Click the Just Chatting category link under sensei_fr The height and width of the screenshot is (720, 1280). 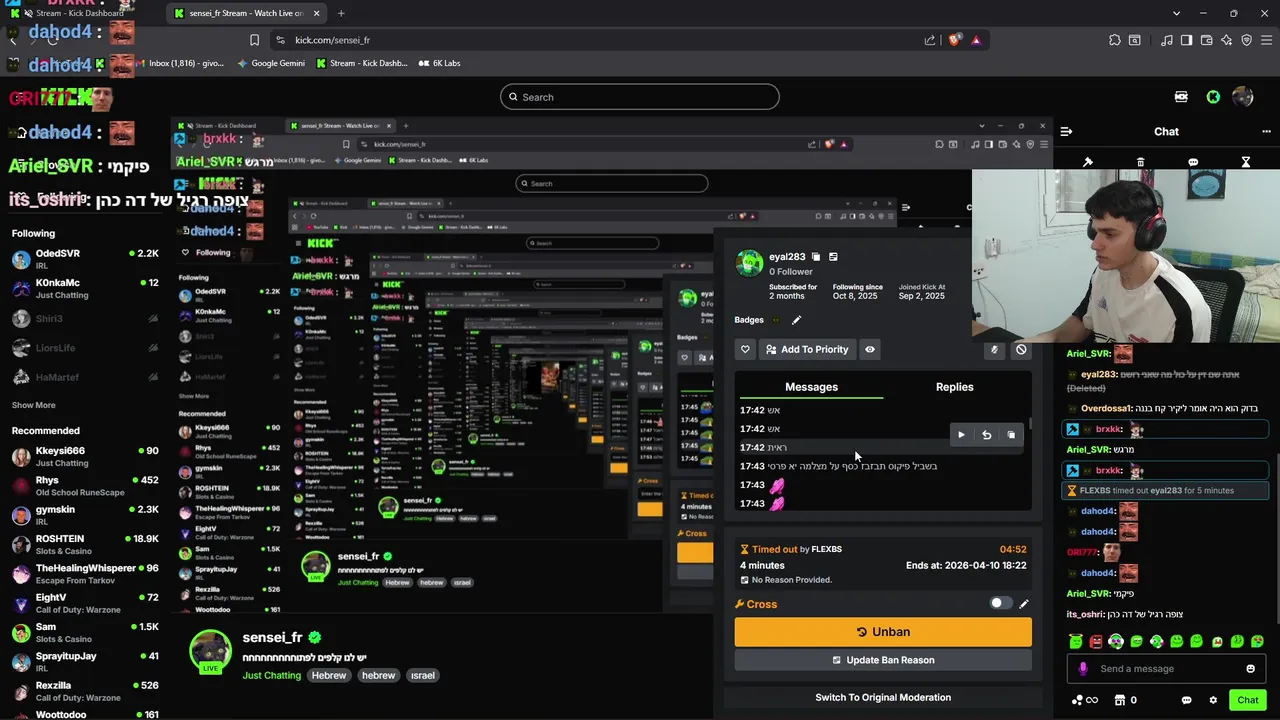pos(271,675)
